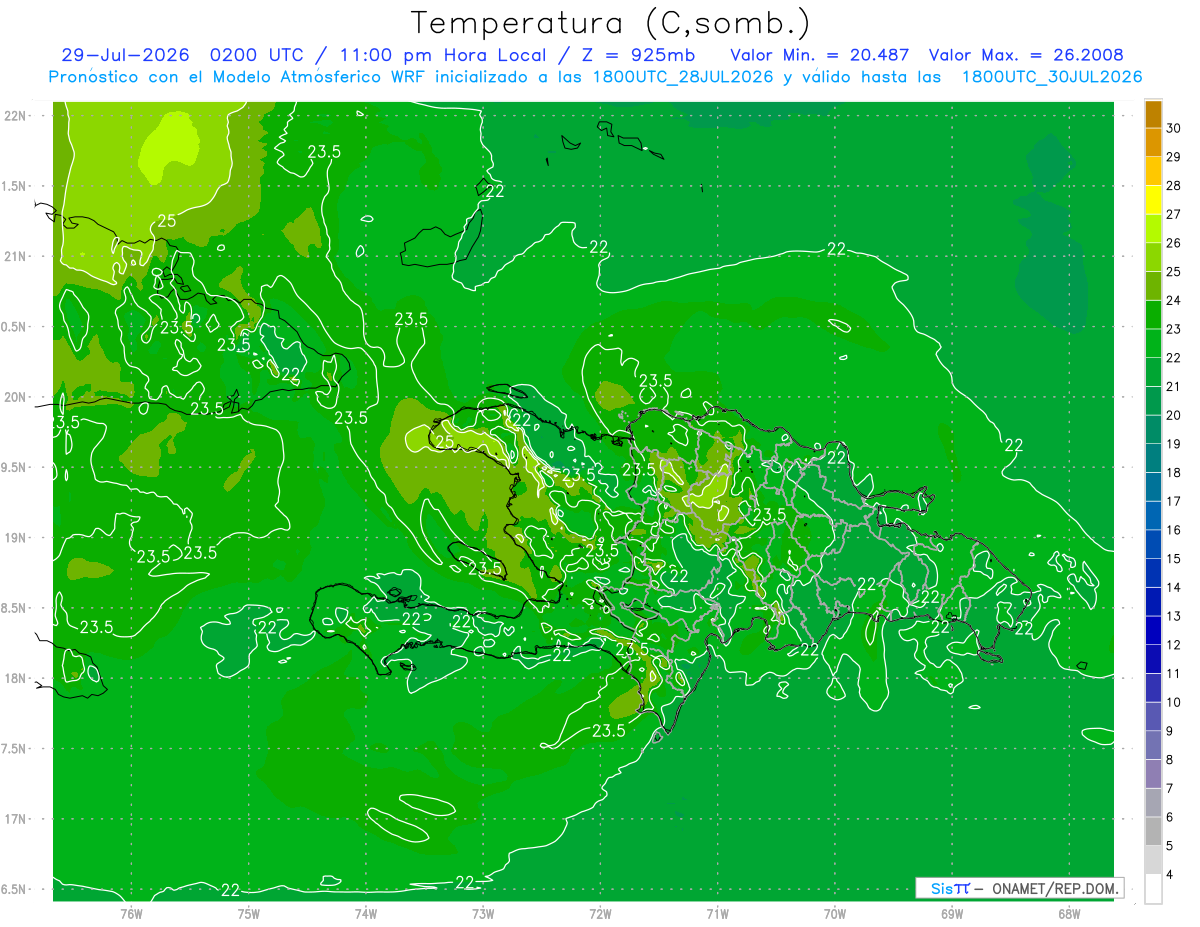Click the latitude axis label 20N
The width and height of the screenshot is (1200, 927).
(x=16, y=398)
